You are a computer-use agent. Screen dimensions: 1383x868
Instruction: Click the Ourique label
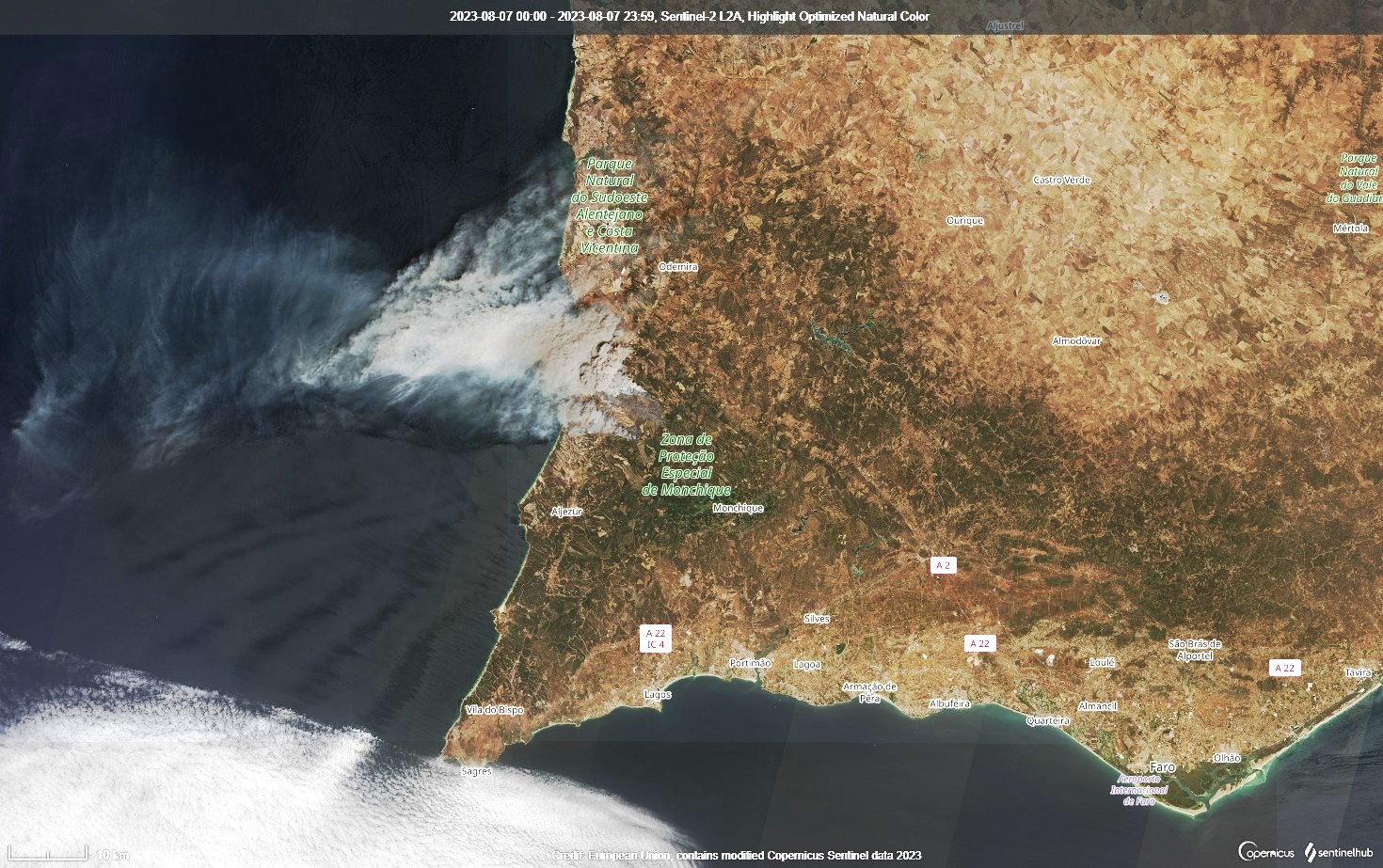coord(964,221)
